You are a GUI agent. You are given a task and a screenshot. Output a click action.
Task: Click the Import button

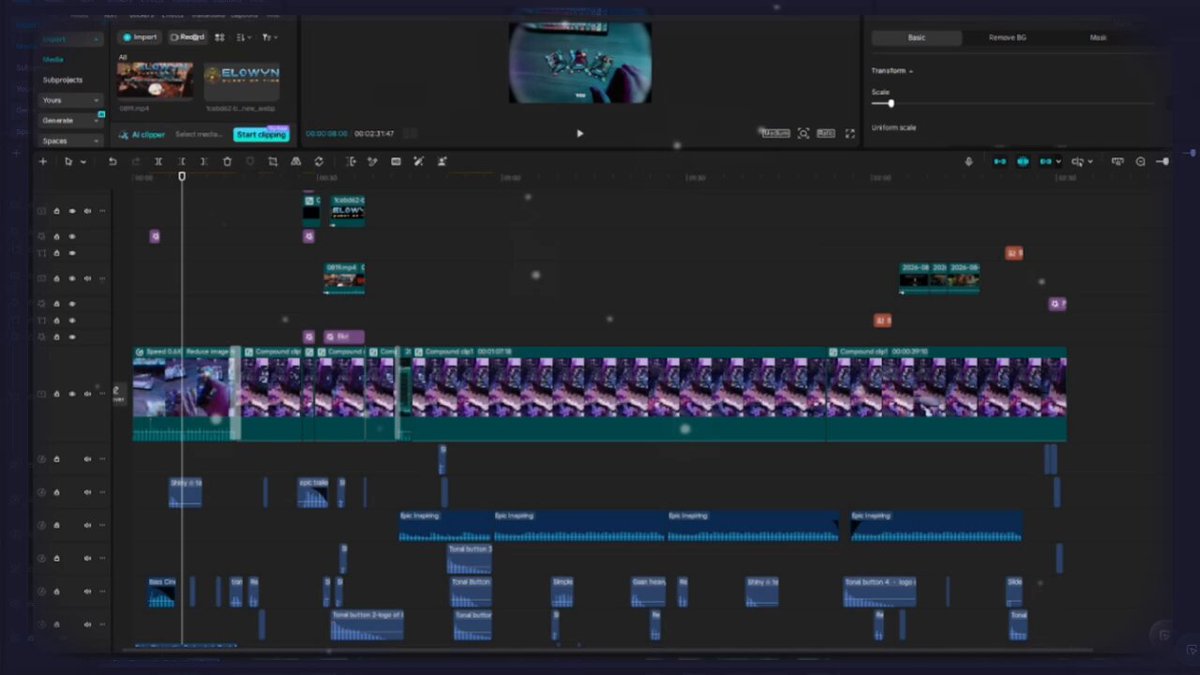139,37
